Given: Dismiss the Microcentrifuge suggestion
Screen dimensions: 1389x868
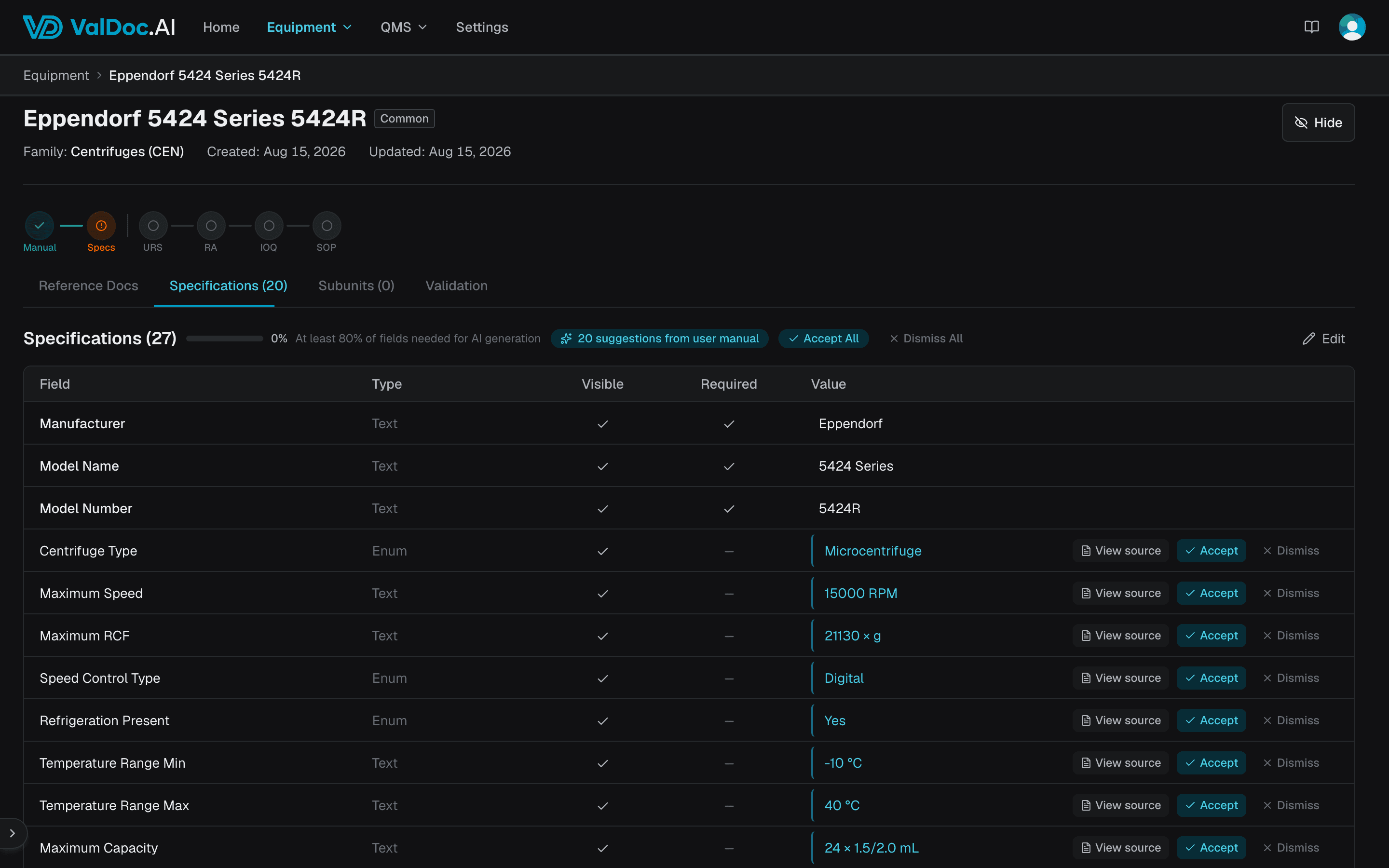Looking at the screenshot, I should coord(1291,551).
